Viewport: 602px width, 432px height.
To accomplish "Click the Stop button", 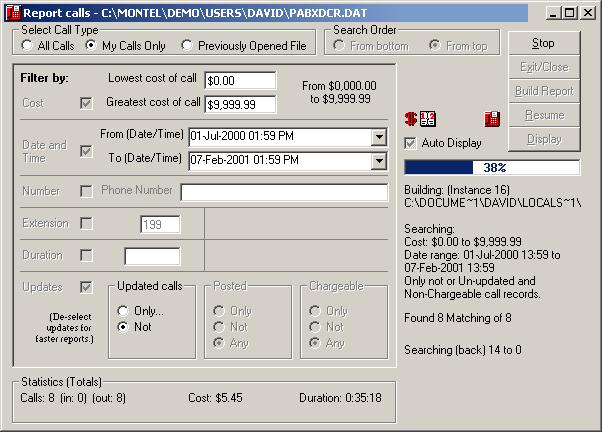I will coord(544,43).
